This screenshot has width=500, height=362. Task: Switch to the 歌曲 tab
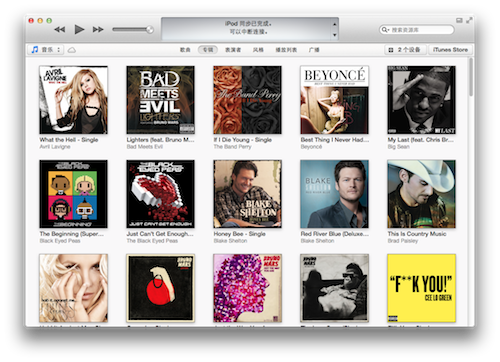[185, 50]
